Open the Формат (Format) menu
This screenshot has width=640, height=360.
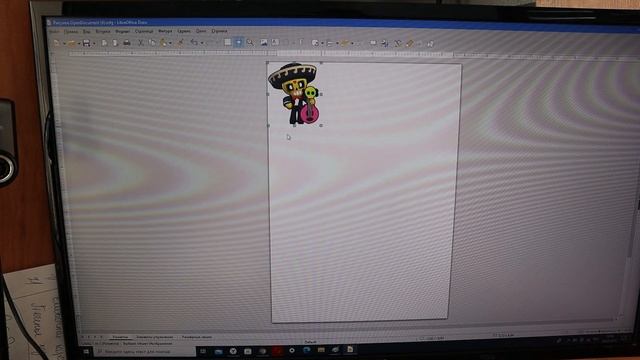click(122, 31)
